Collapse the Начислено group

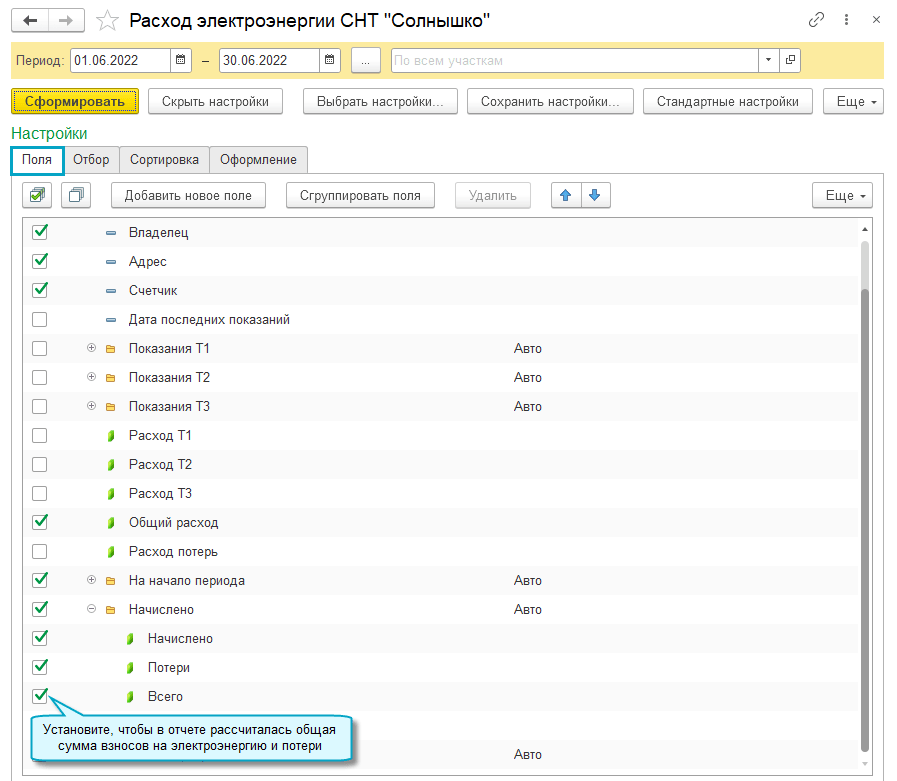(91, 609)
